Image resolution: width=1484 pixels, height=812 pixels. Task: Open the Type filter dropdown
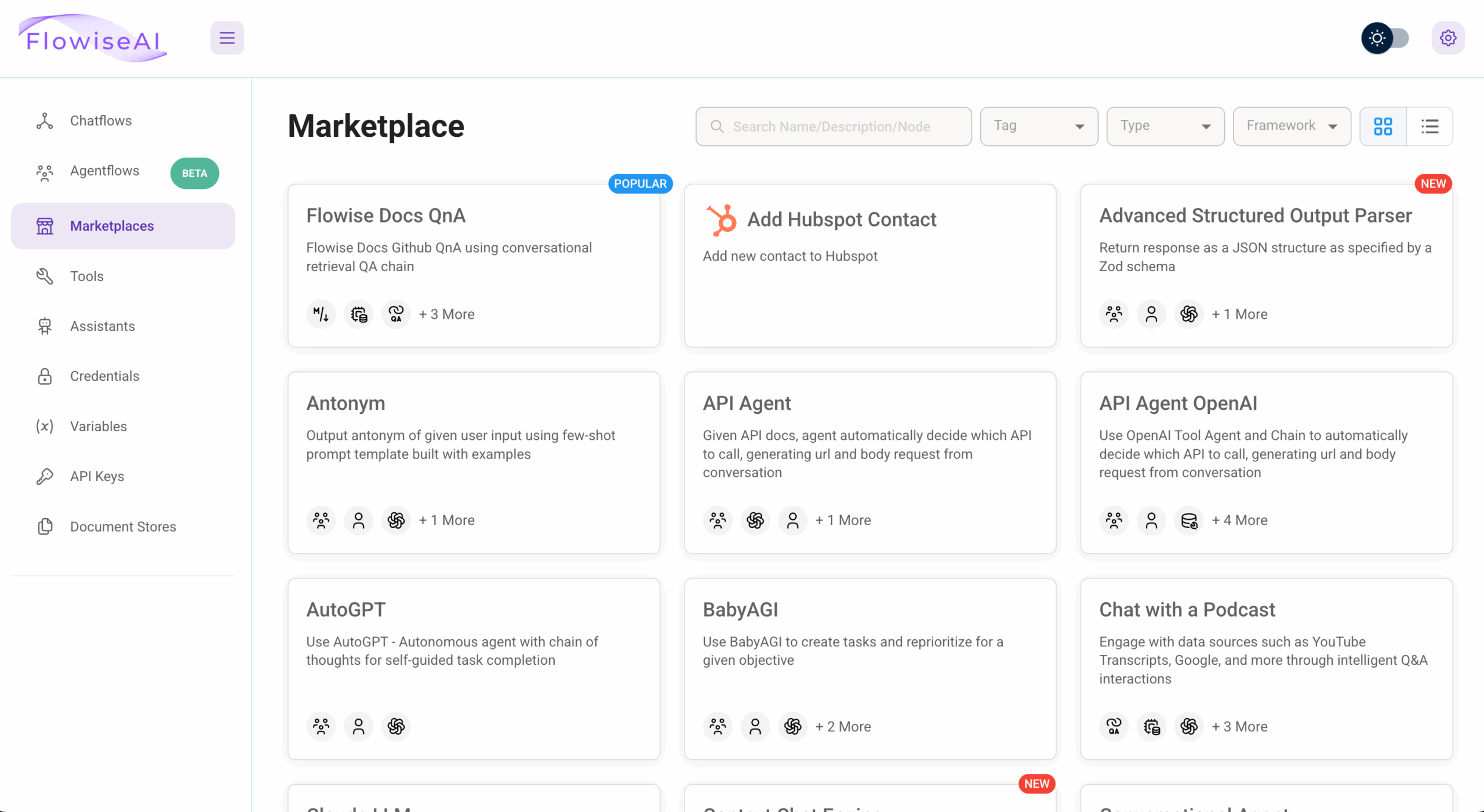click(1165, 126)
